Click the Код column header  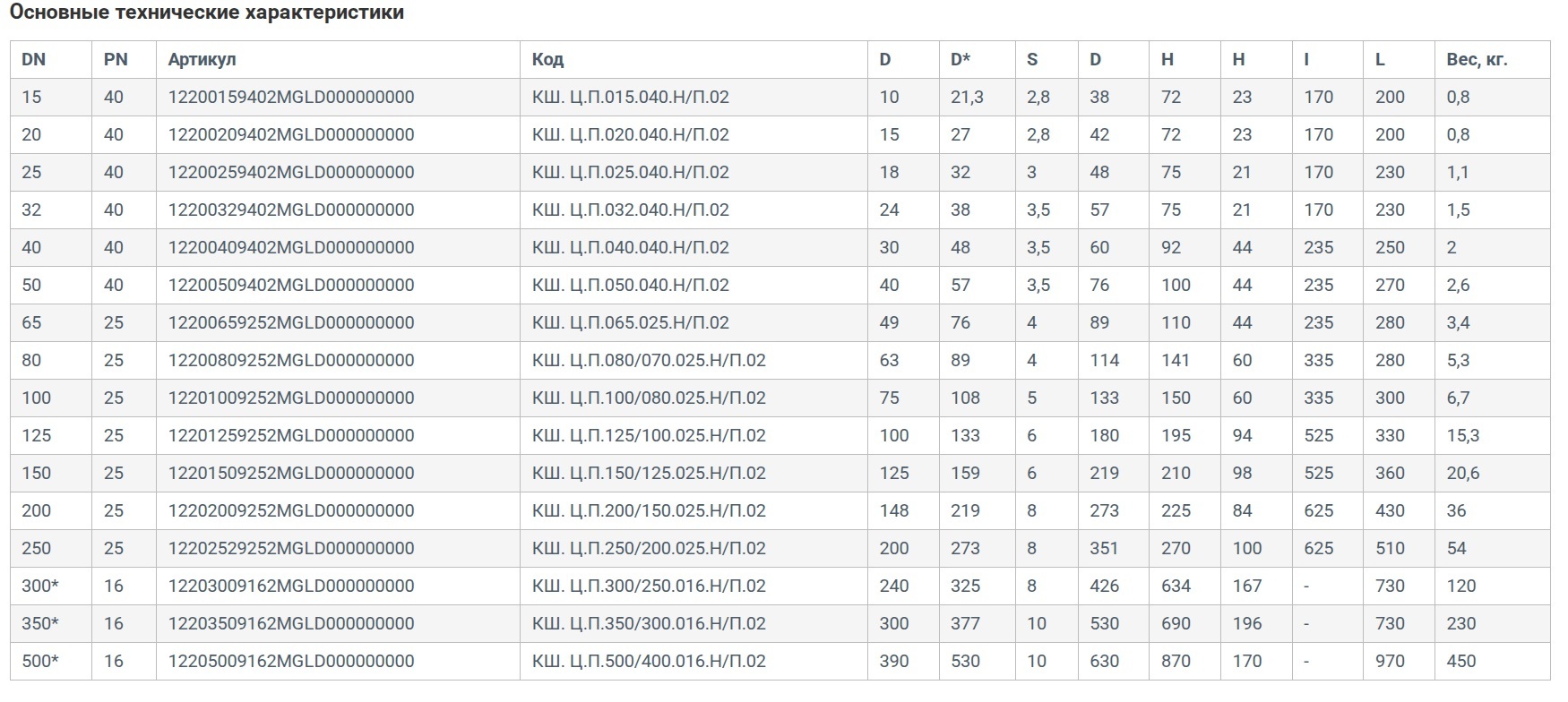point(547,59)
